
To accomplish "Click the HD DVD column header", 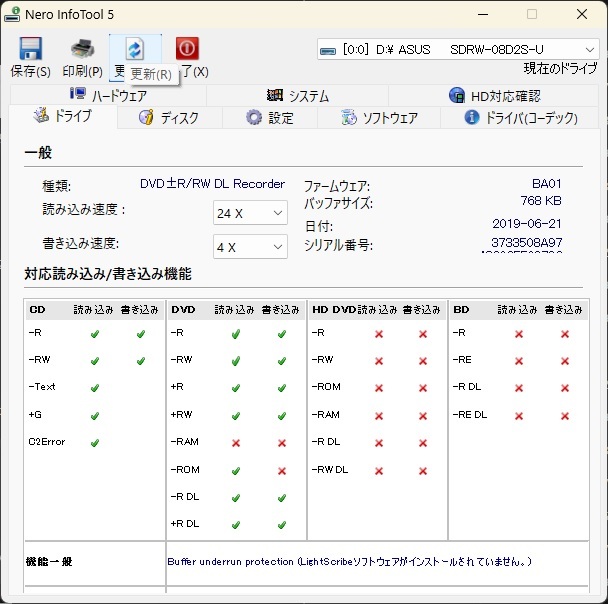I will click(x=334, y=310).
